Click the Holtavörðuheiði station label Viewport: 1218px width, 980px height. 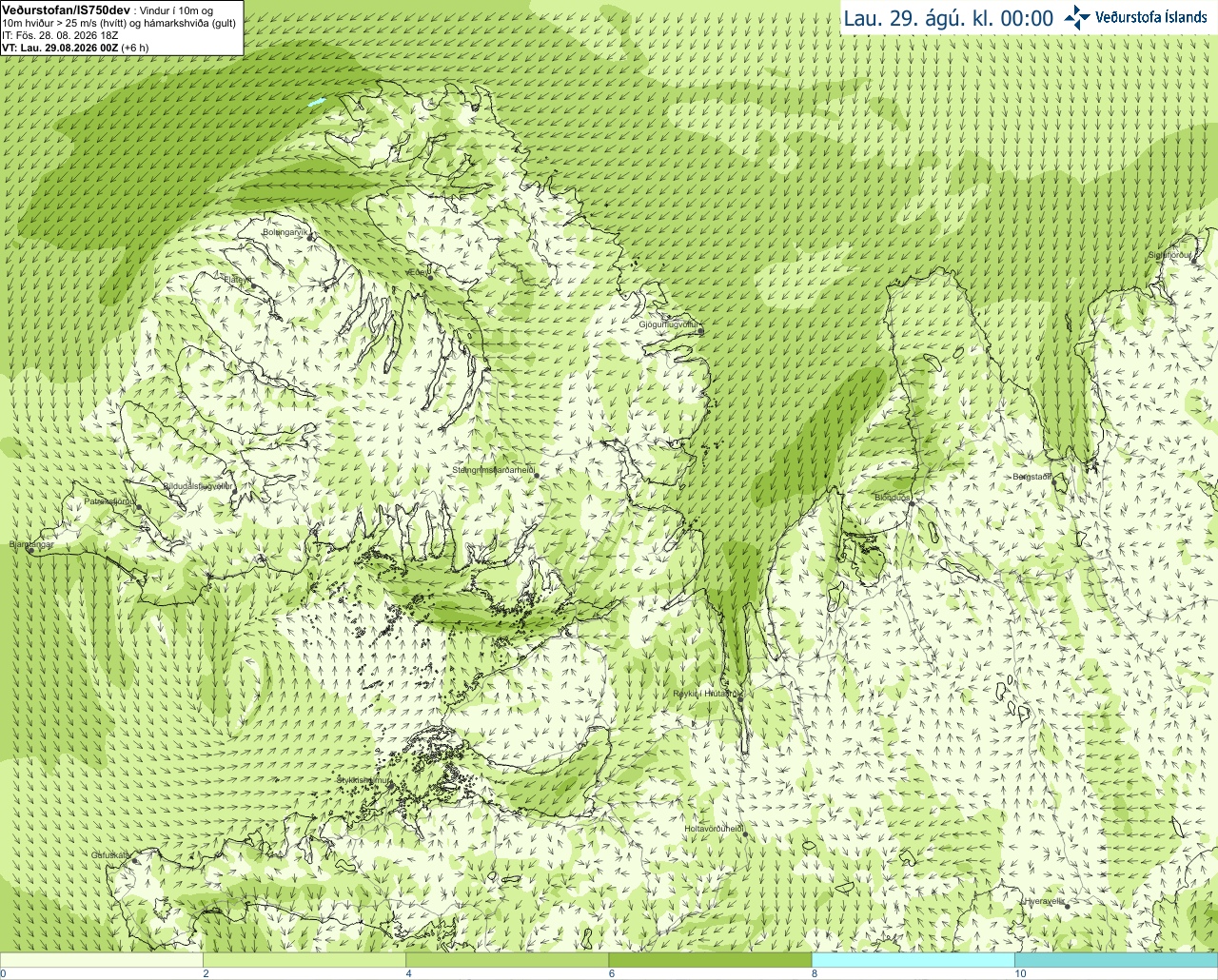pyautogui.click(x=714, y=829)
